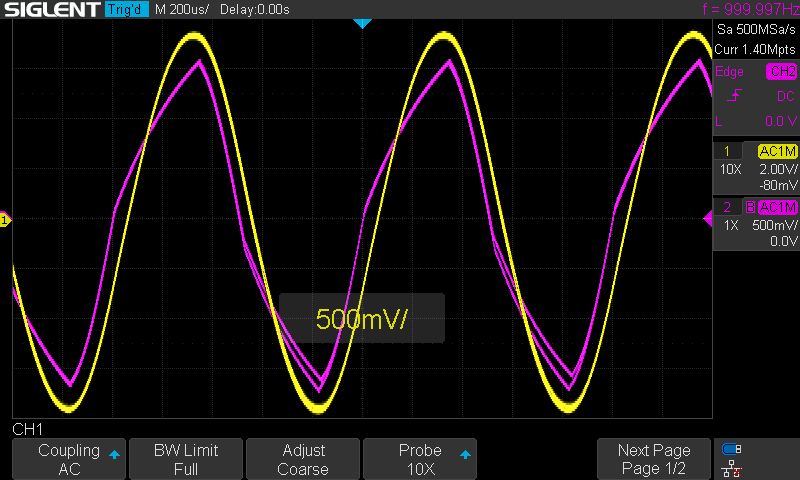Click the Probe softkey blue arrow

(x=465, y=454)
